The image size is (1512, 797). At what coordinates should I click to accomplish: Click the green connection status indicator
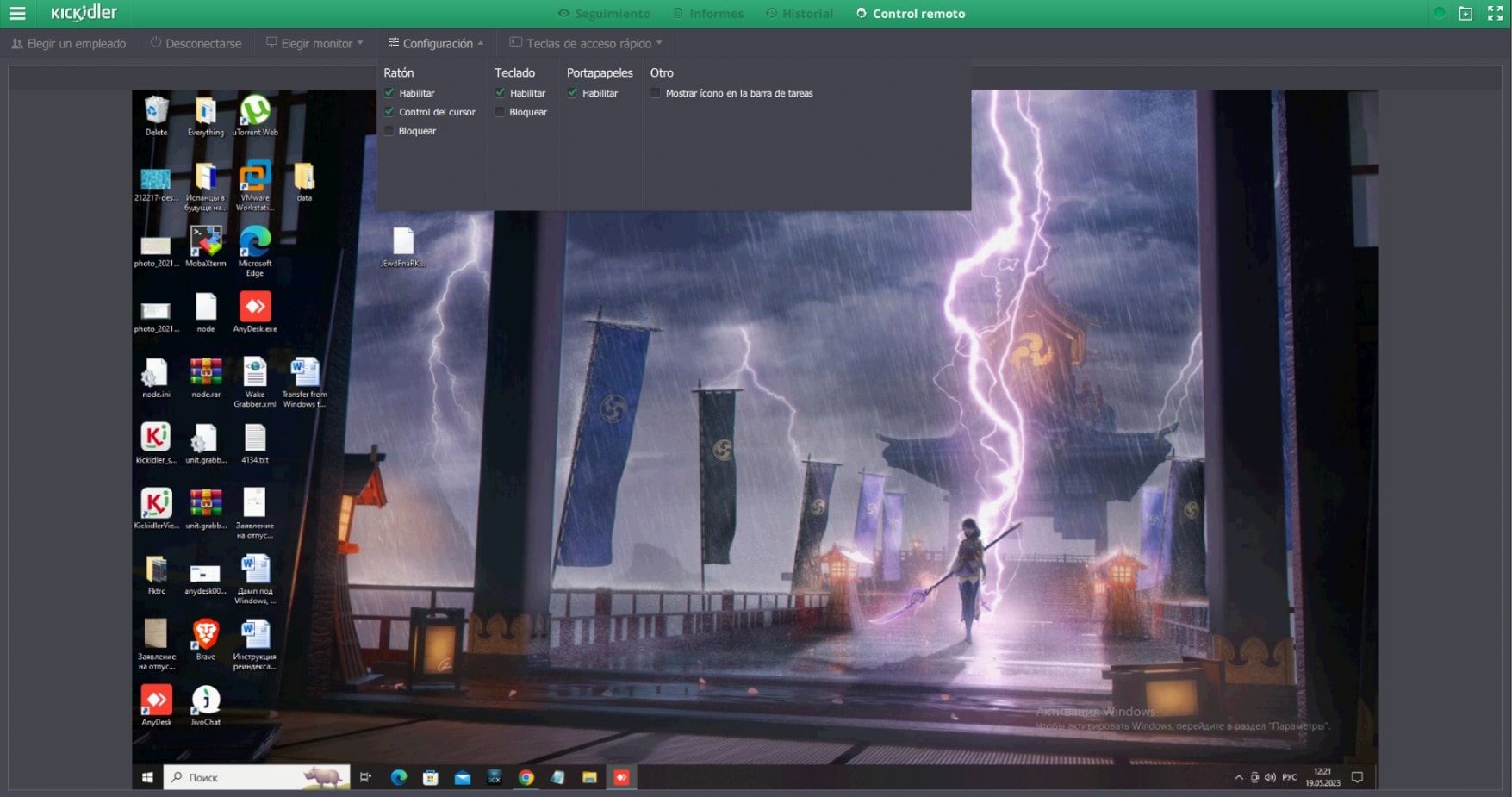click(1439, 13)
